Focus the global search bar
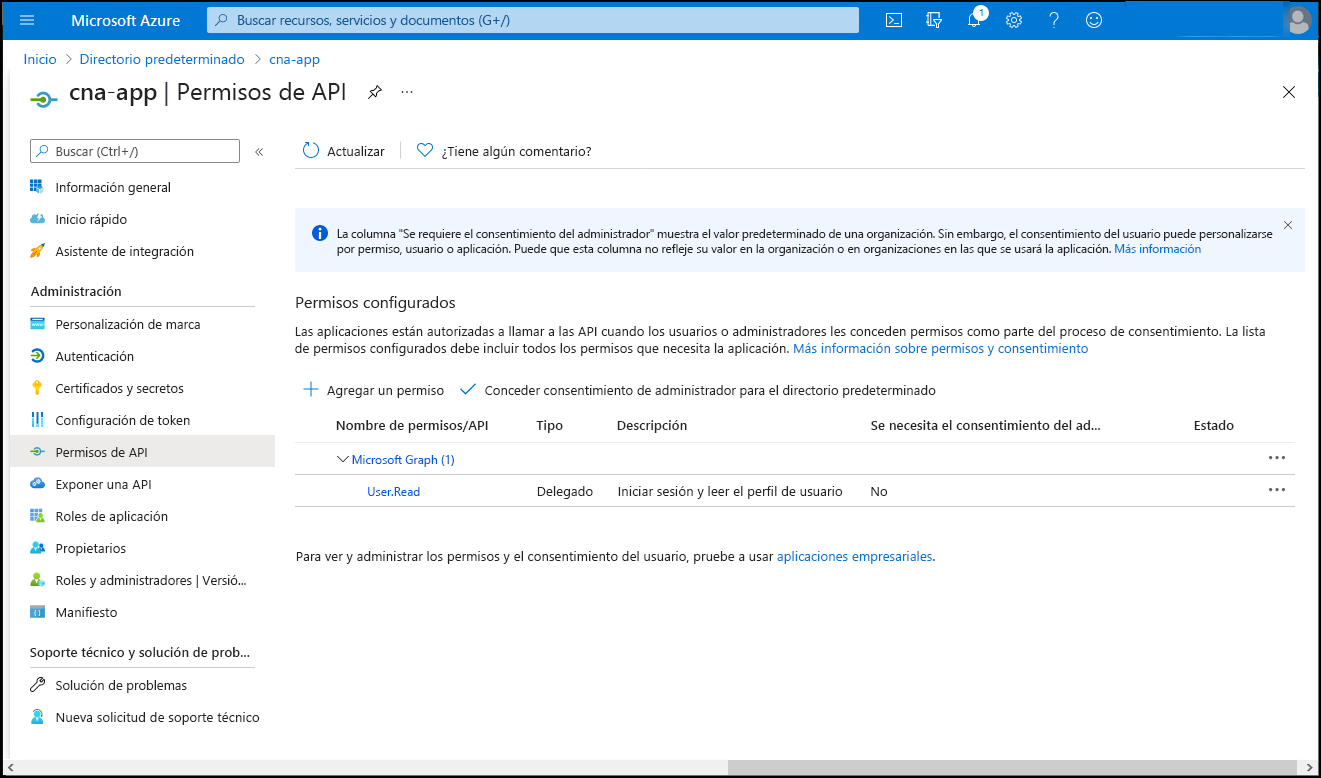 click(x=533, y=20)
